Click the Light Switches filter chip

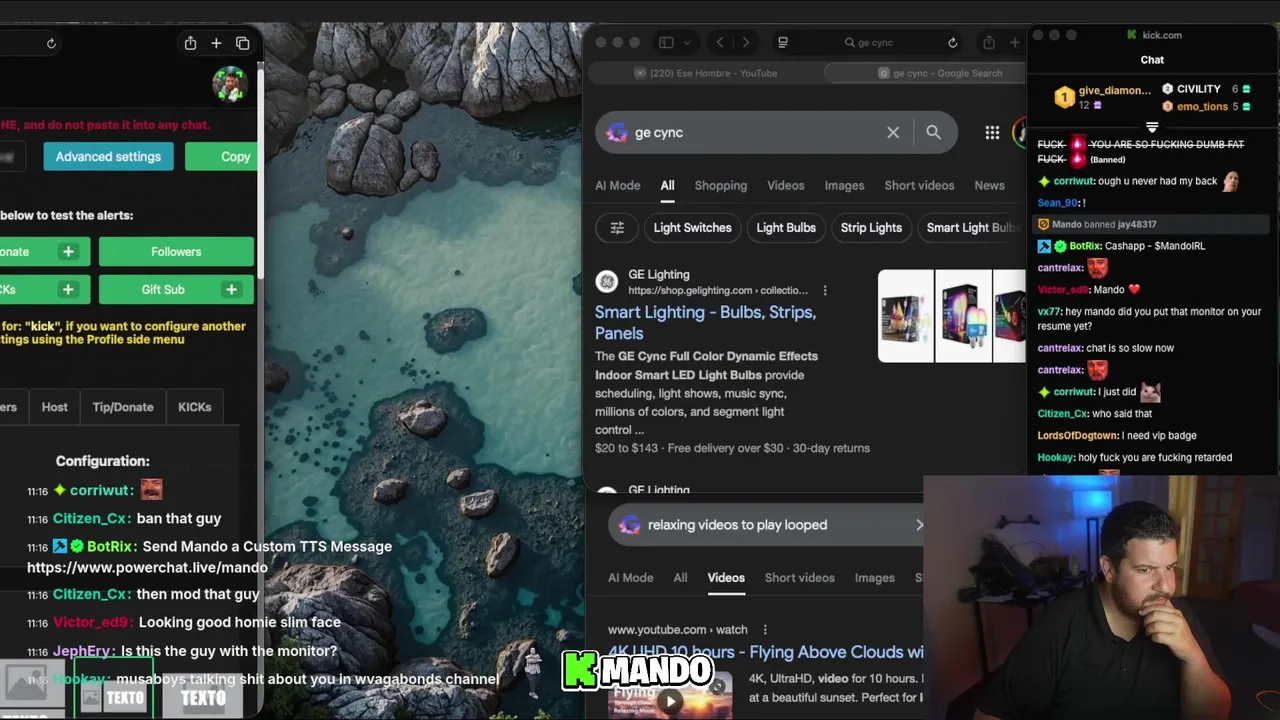click(x=692, y=228)
